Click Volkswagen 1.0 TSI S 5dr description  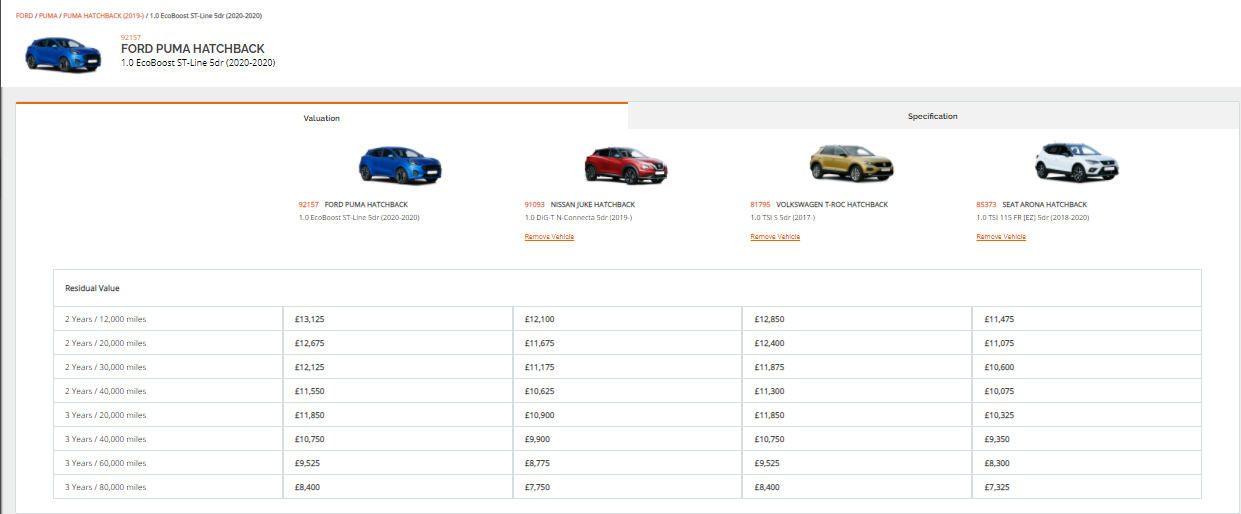coord(783,217)
